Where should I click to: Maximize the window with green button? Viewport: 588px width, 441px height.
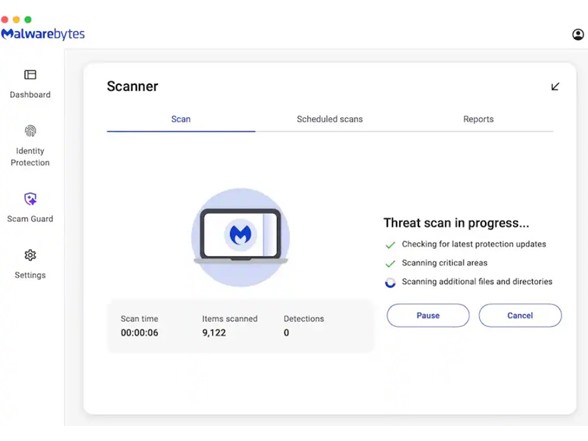tap(28, 20)
